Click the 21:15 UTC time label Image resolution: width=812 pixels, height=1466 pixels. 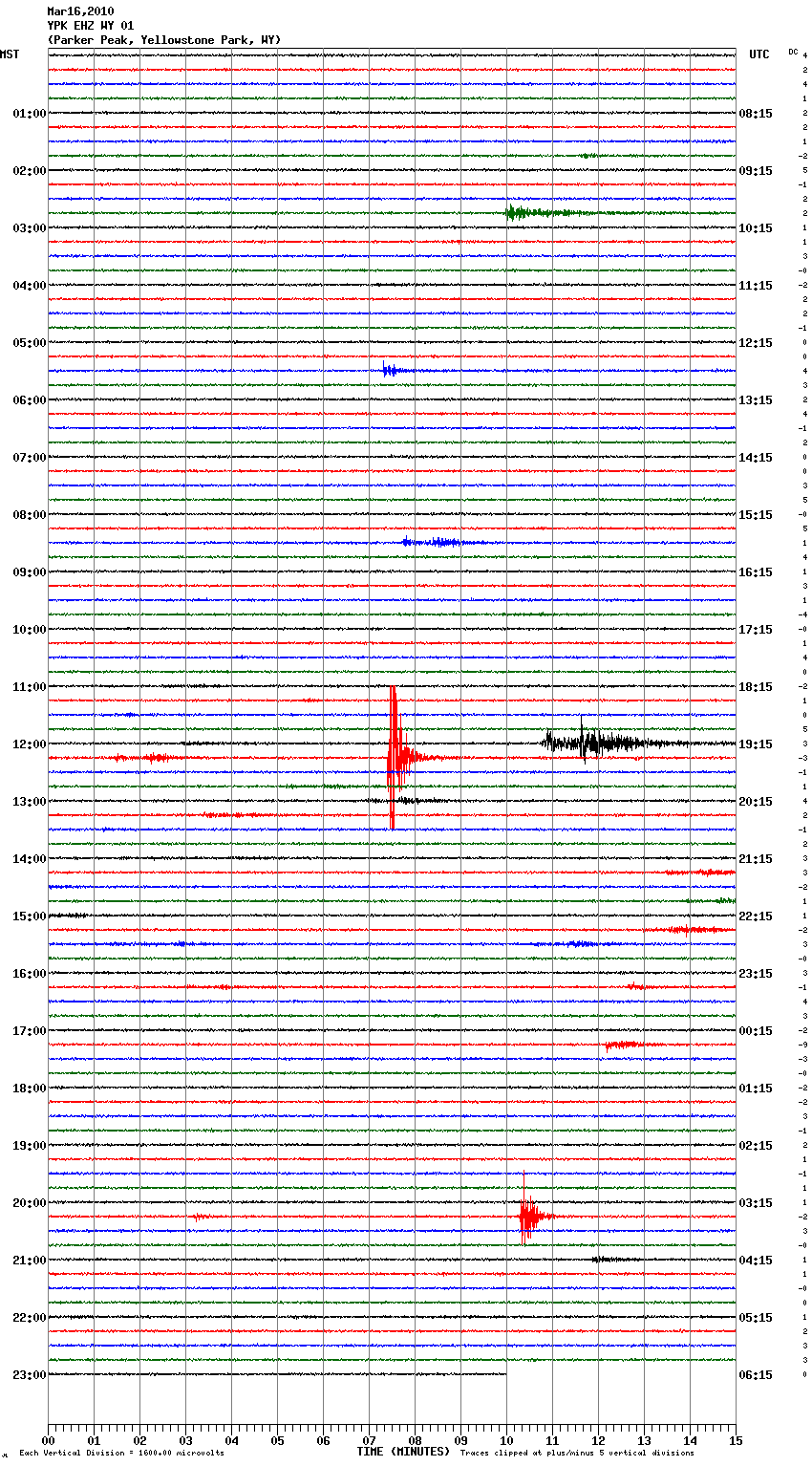756,859
